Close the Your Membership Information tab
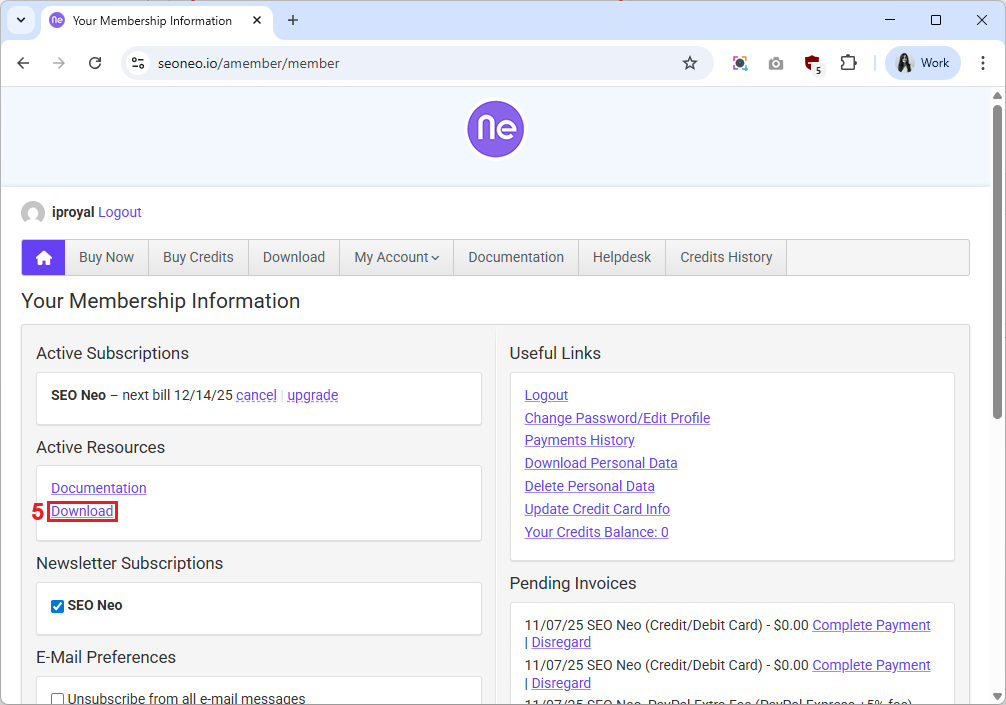Image resolution: width=1006 pixels, height=705 pixels. coord(257,21)
